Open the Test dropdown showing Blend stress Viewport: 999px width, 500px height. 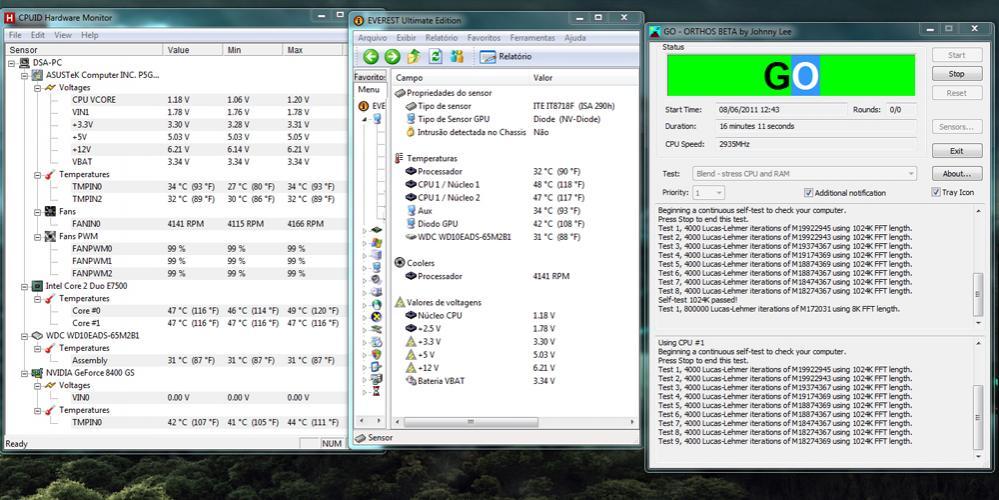pos(804,173)
